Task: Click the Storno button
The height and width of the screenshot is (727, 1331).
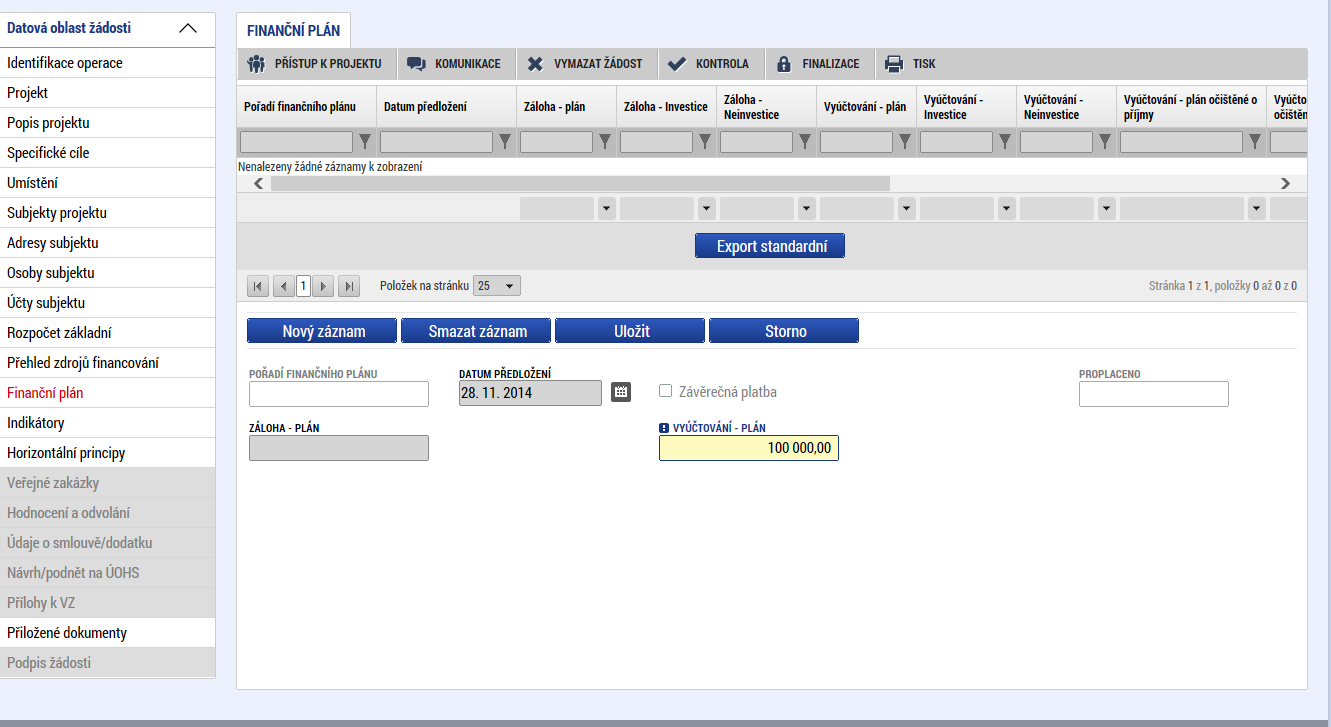Action: (x=785, y=331)
